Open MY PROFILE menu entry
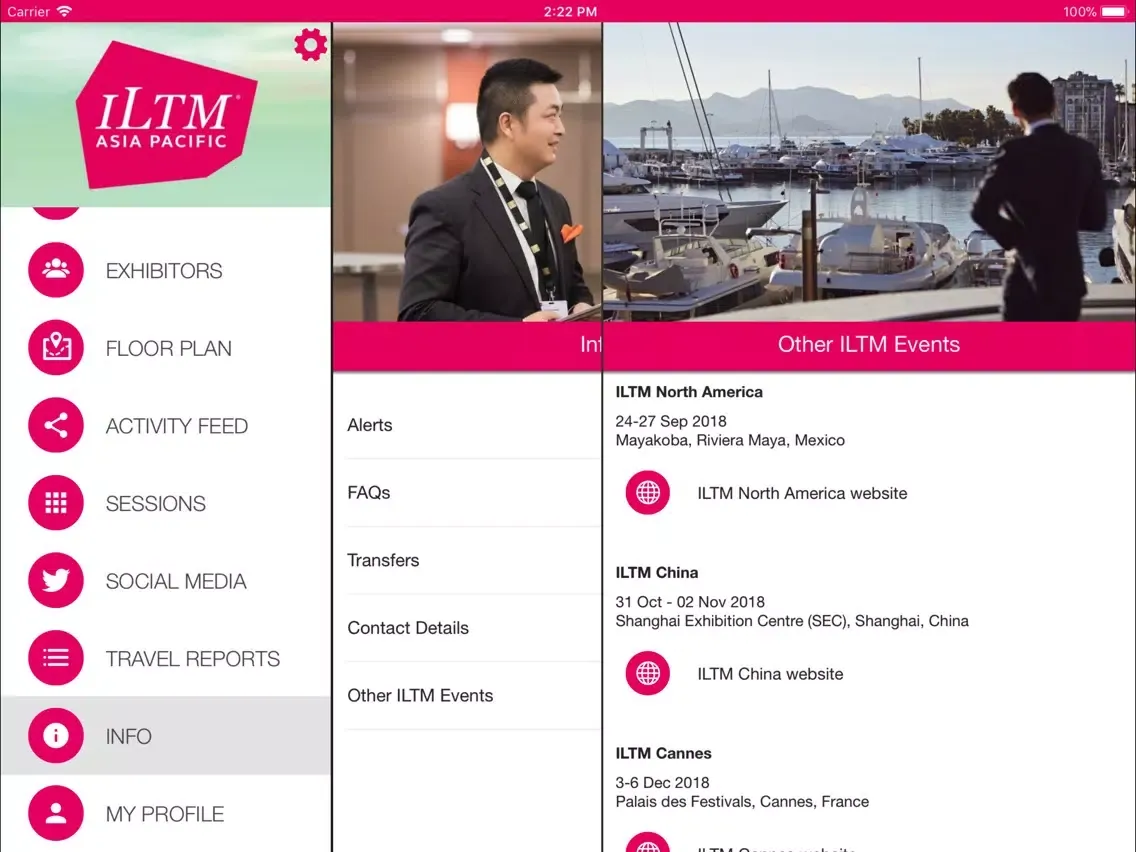 [165, 814]
